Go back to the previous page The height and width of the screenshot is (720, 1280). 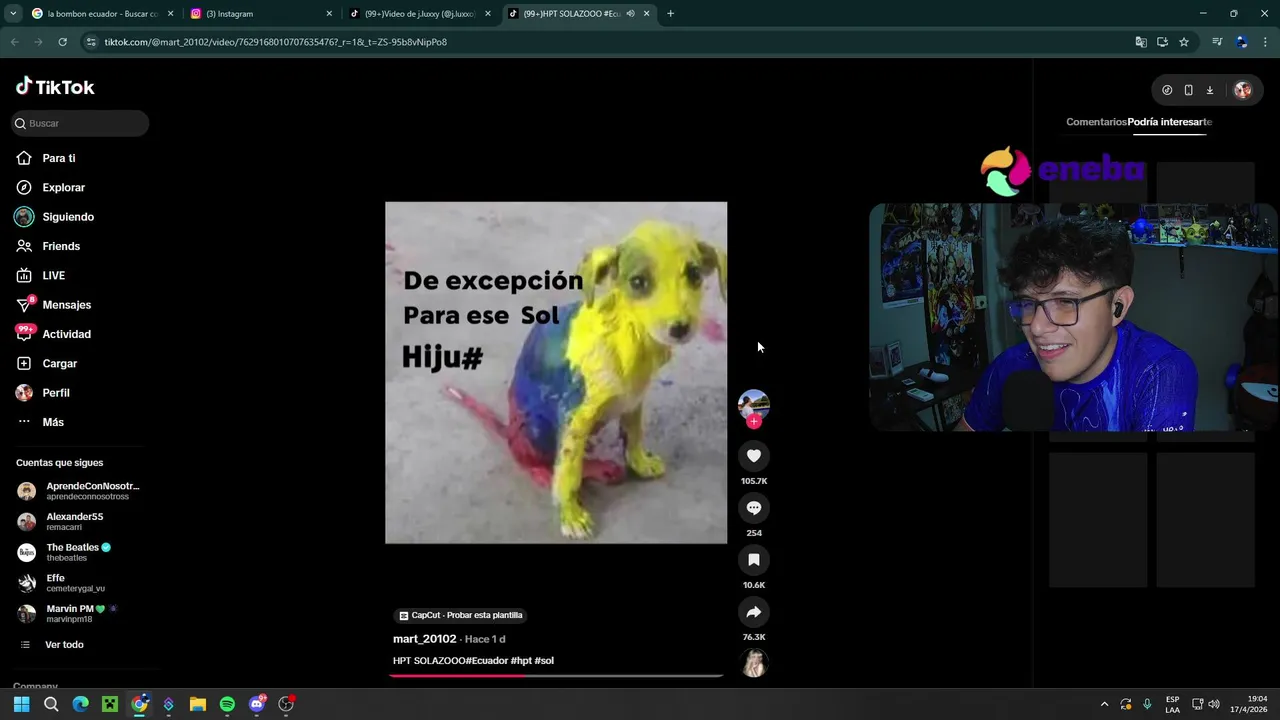15,42
